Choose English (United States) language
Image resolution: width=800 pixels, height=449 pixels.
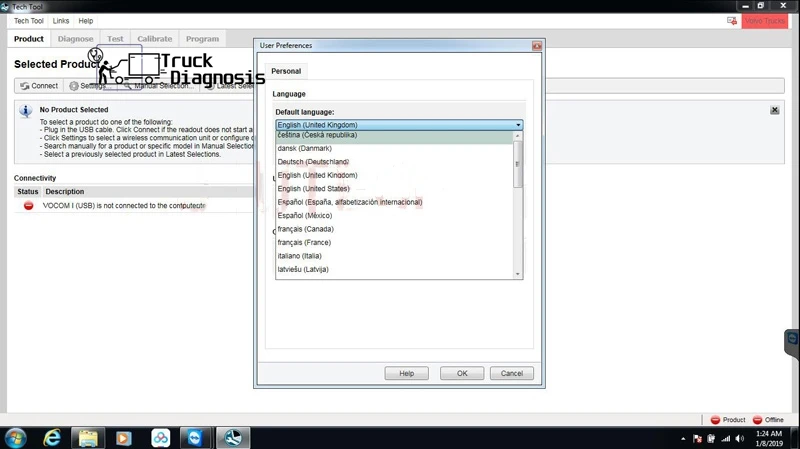click(x=394, y=189)
